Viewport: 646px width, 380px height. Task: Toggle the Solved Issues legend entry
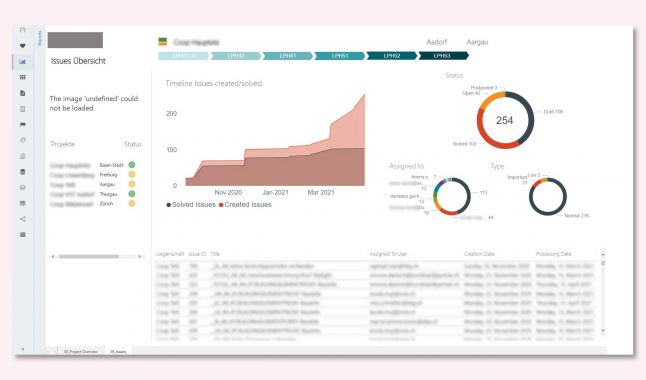[x=191, y=204]
